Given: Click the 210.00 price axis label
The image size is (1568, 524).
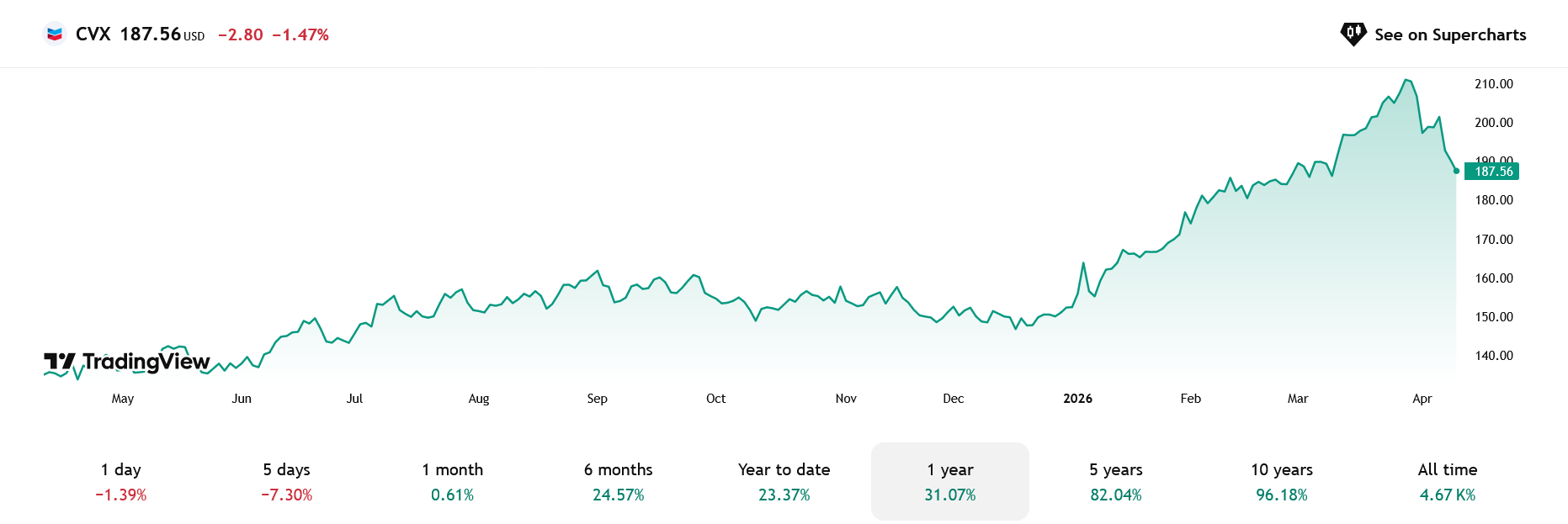Looking at the screenshot, I should pos(1493,84).
